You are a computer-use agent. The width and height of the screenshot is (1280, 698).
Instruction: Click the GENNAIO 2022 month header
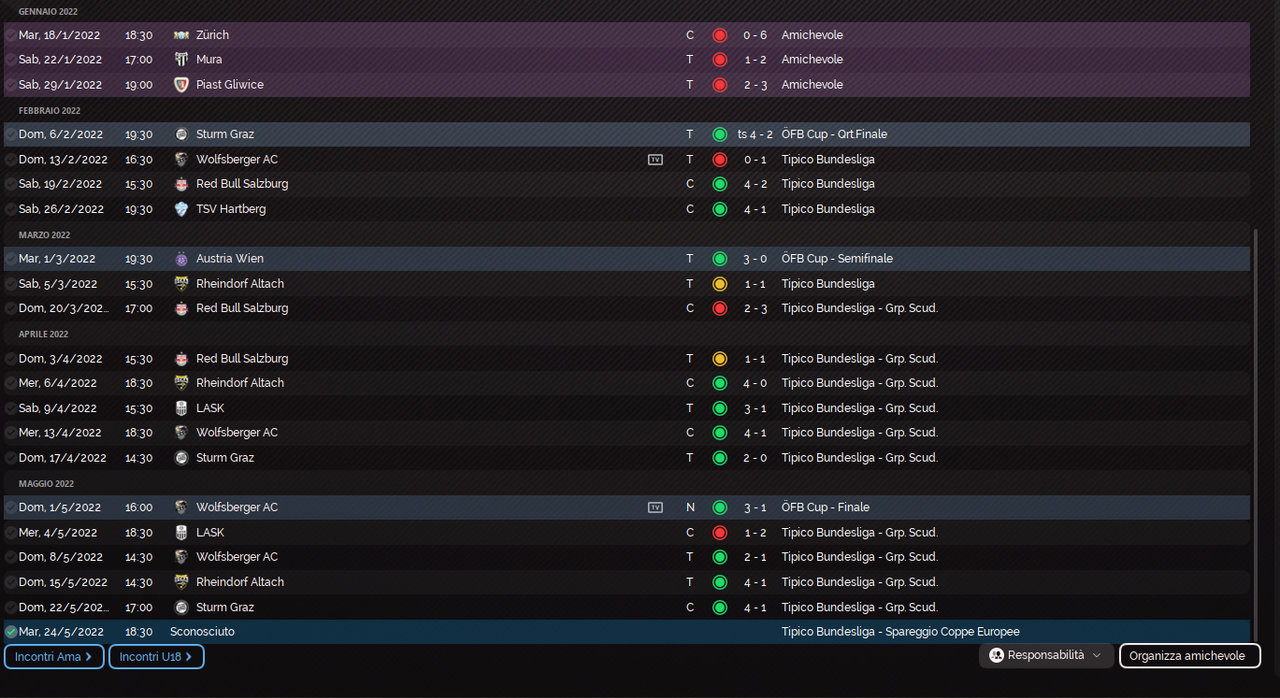(x=48, y=11)
